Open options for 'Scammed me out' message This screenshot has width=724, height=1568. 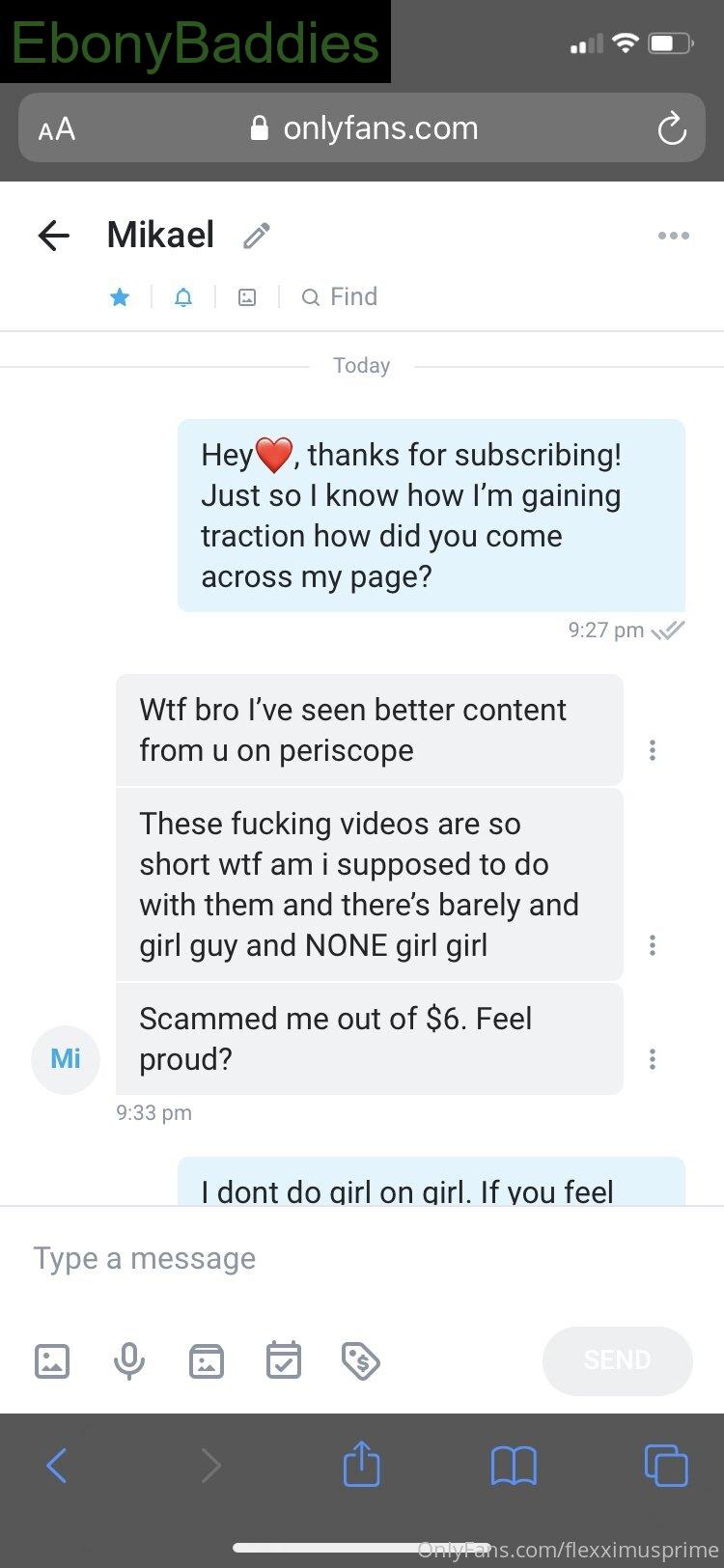[x=653, y=1059]
